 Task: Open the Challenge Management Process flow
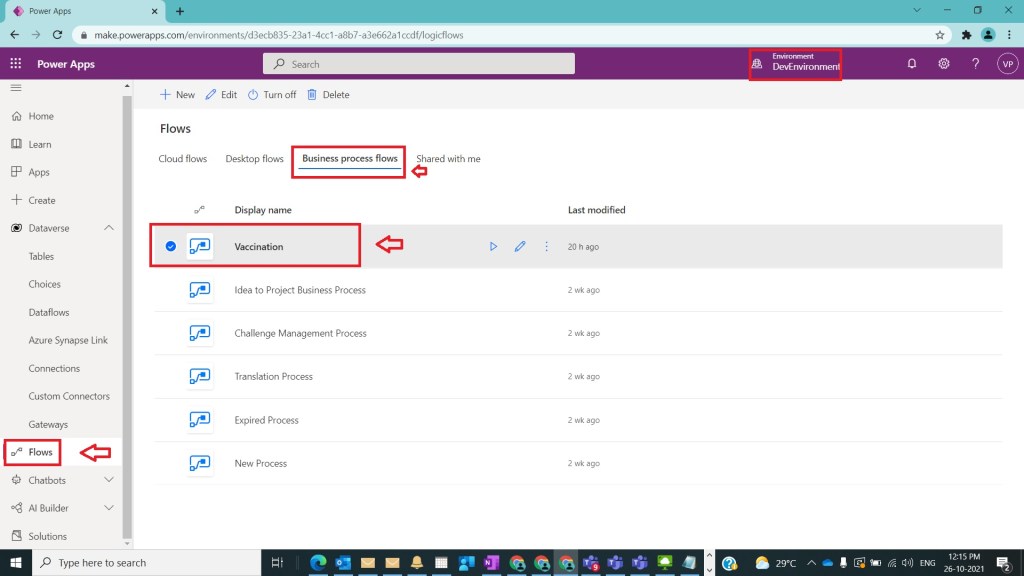click(300, 333)
